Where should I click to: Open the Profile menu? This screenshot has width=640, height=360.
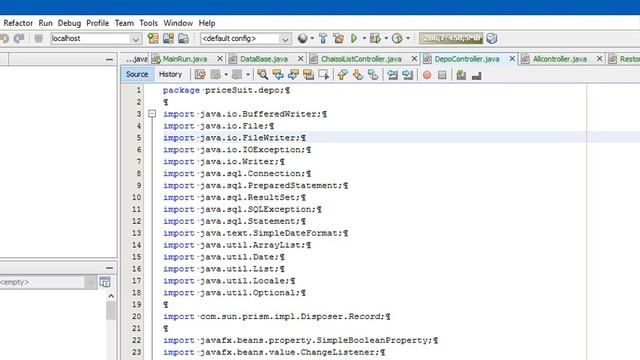(x=98, y=23)
